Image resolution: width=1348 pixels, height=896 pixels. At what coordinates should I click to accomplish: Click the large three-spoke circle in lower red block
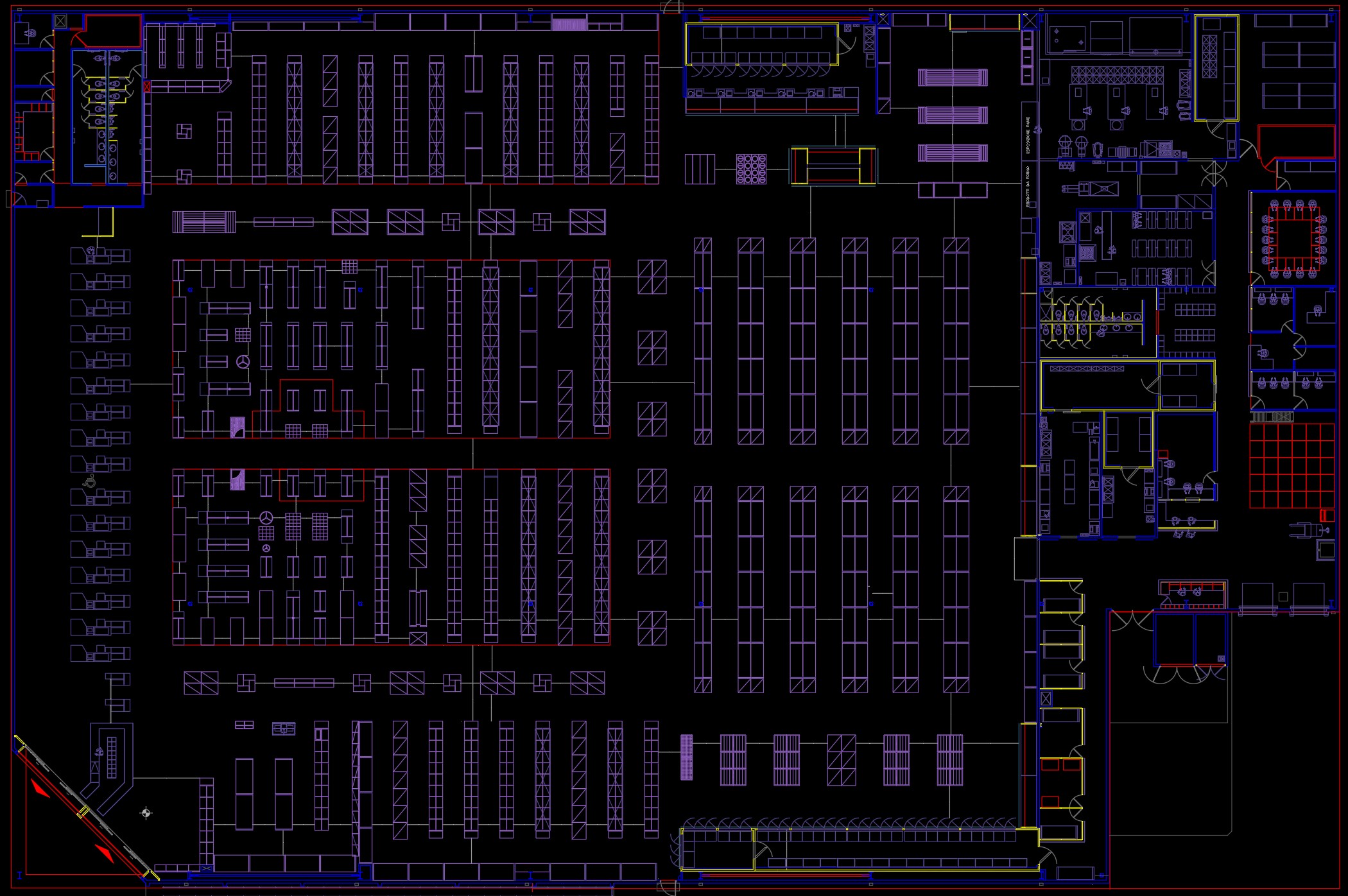266,517
